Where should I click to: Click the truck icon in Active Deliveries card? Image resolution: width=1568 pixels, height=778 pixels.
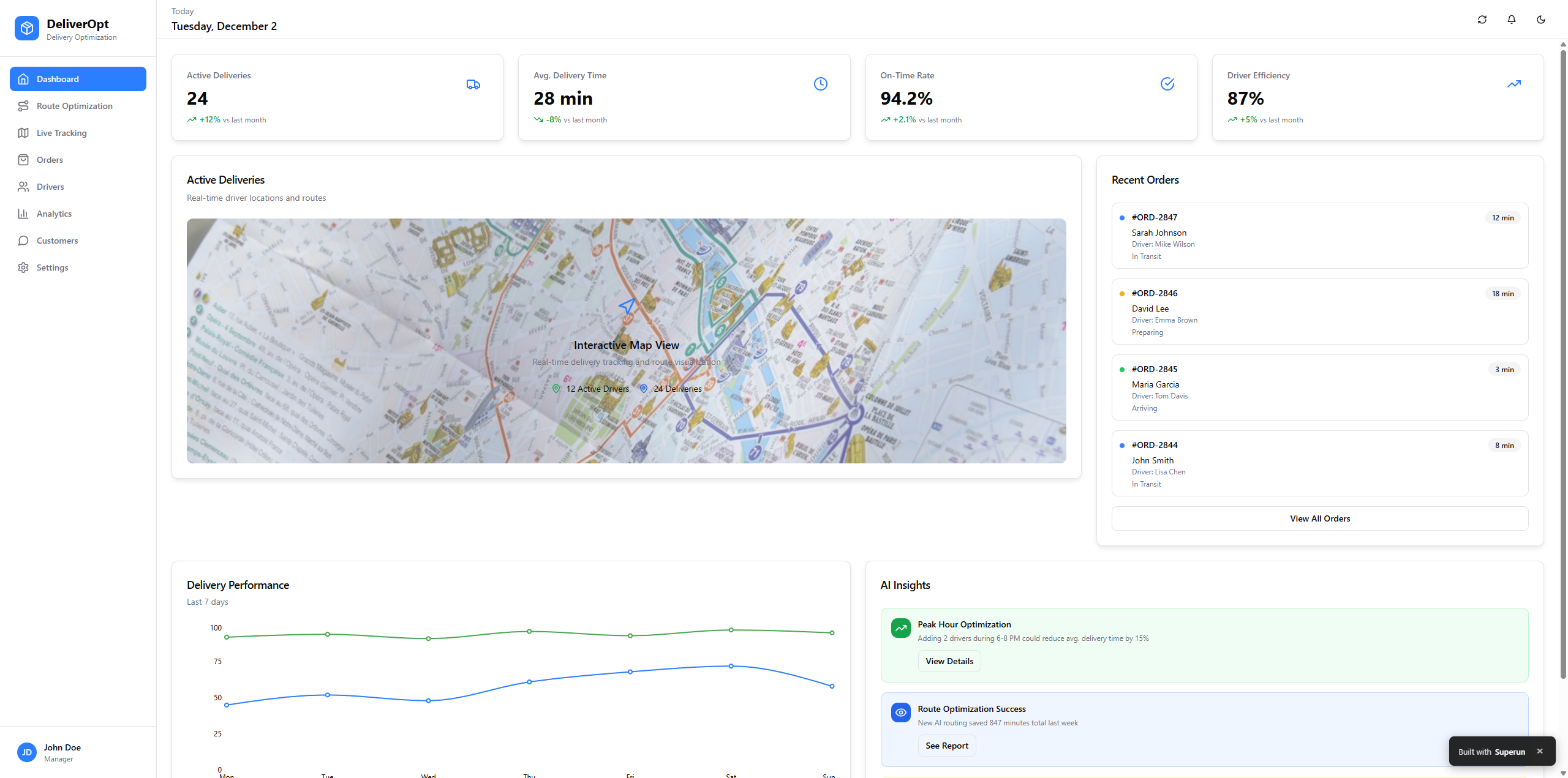click(473, 84)
